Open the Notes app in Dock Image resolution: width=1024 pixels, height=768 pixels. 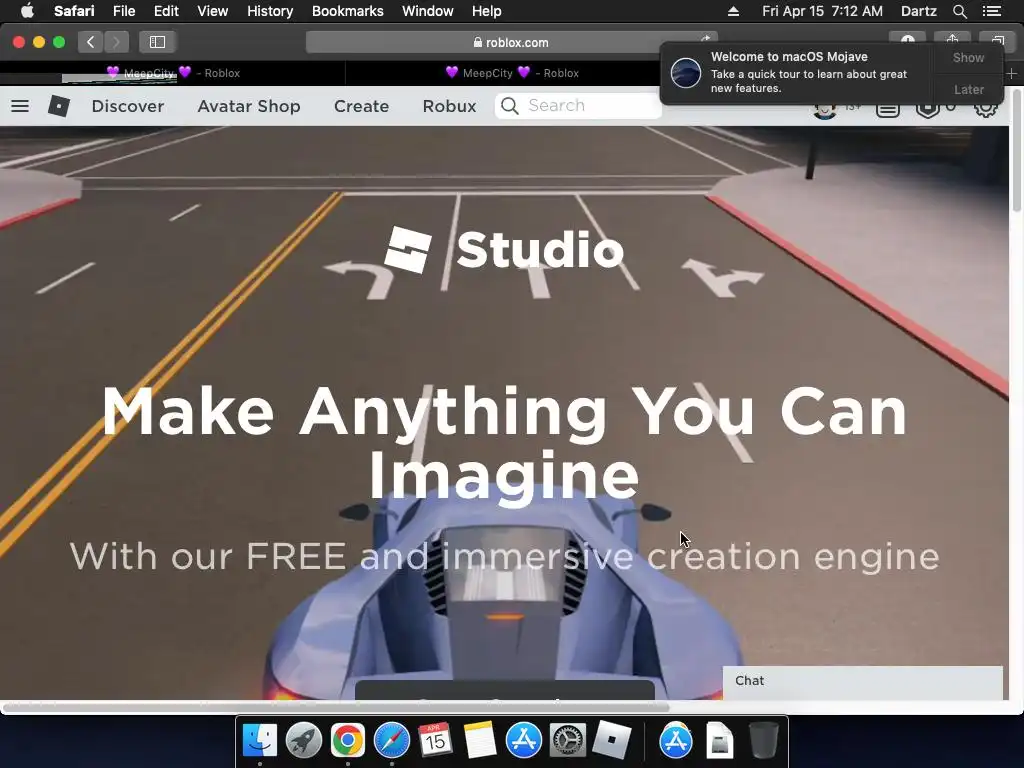pyautogui.click(x=479, y=740)
